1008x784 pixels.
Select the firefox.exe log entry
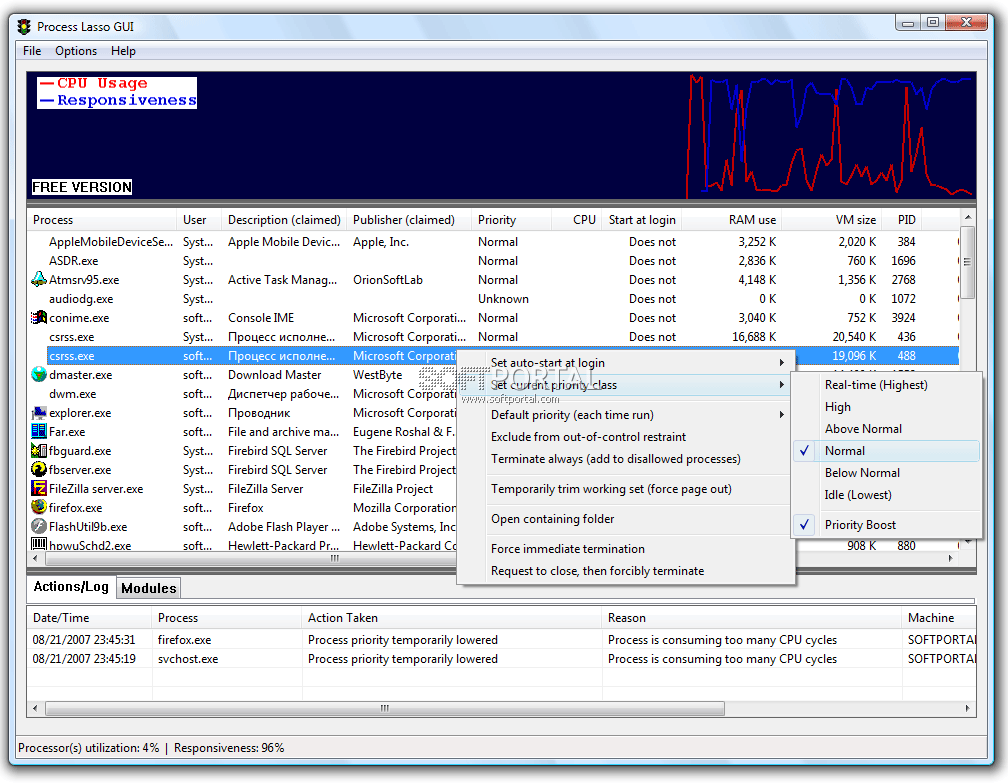(x=501, y=639)
